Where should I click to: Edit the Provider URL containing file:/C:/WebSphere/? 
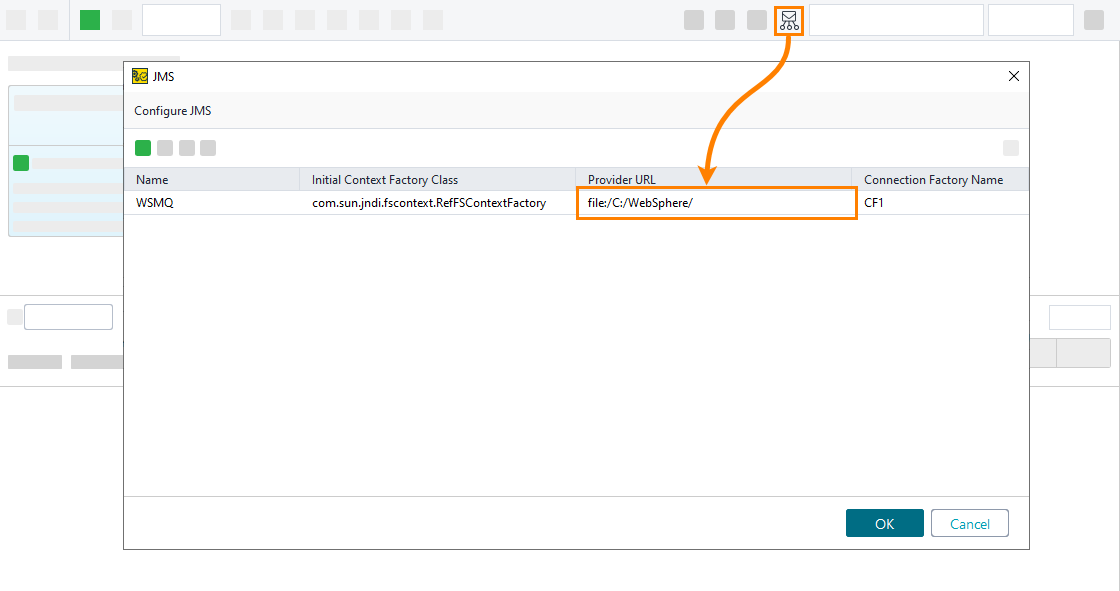tap(716, 202)
